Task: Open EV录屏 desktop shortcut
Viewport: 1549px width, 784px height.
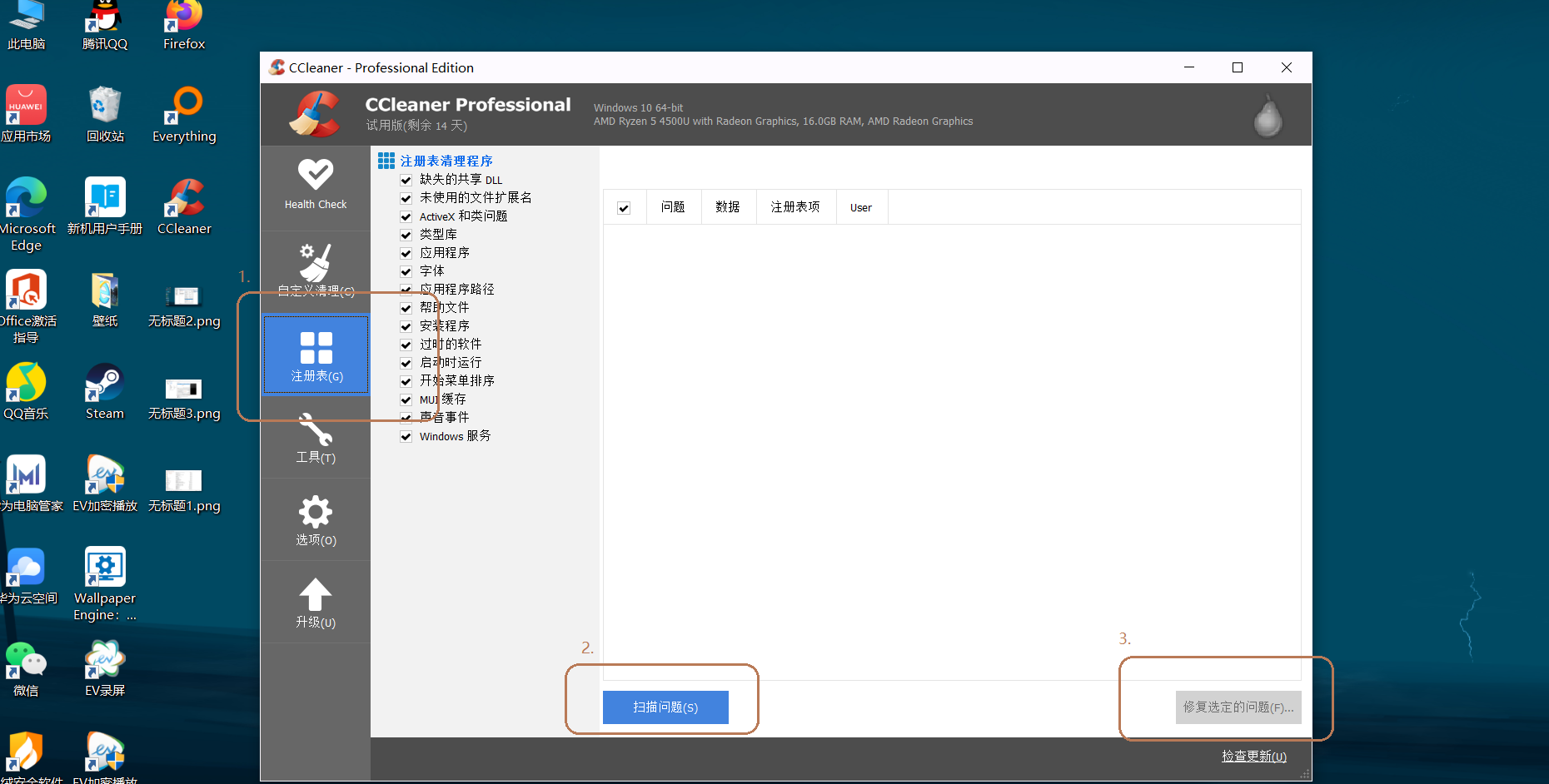Action: pos(105,668)
